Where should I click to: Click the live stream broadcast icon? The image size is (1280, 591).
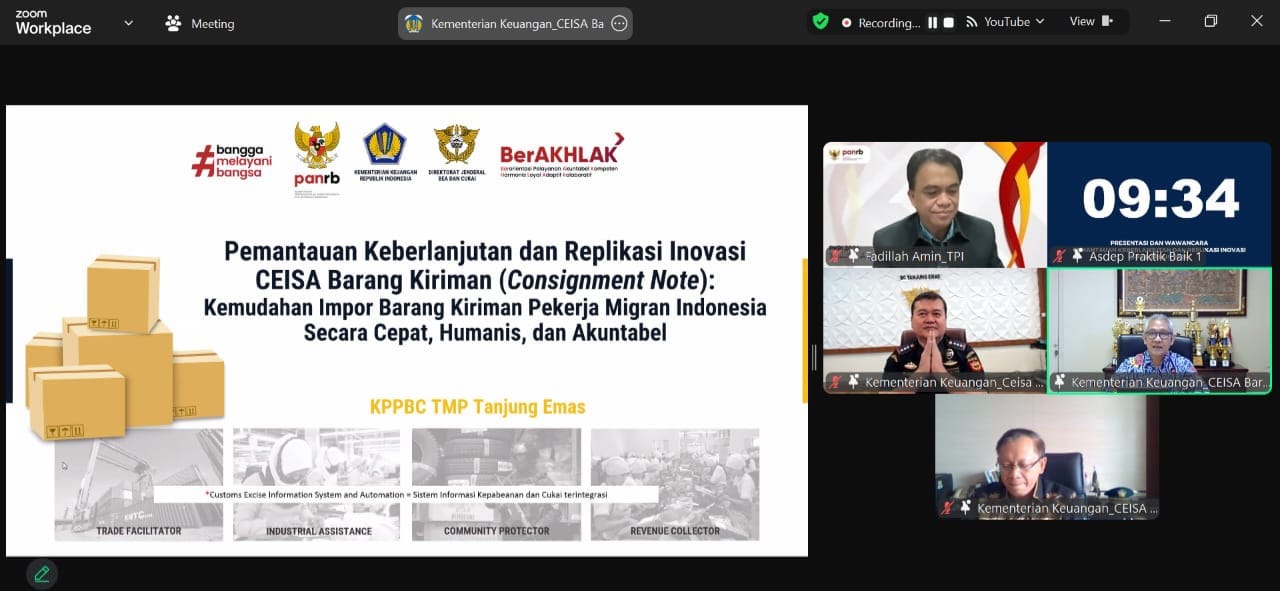click(971, 22)
